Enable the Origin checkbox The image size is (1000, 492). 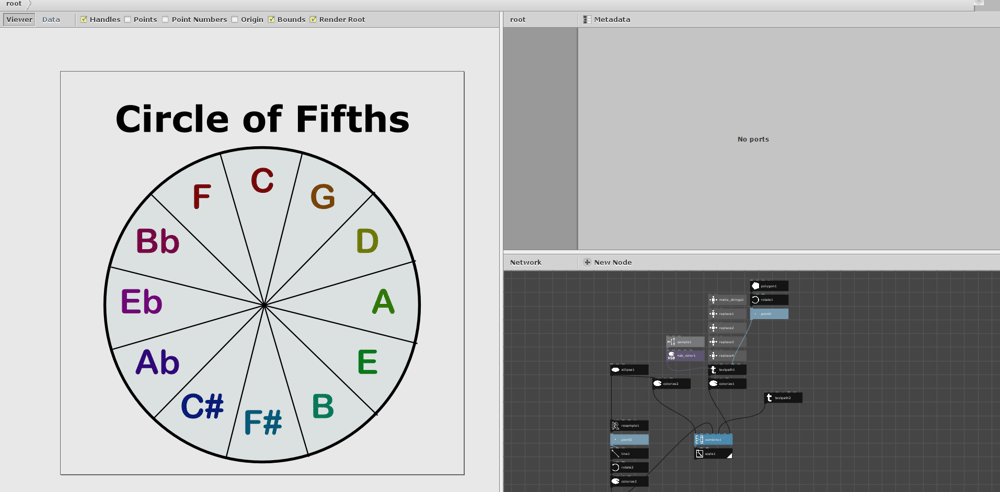tap(235, 20)
